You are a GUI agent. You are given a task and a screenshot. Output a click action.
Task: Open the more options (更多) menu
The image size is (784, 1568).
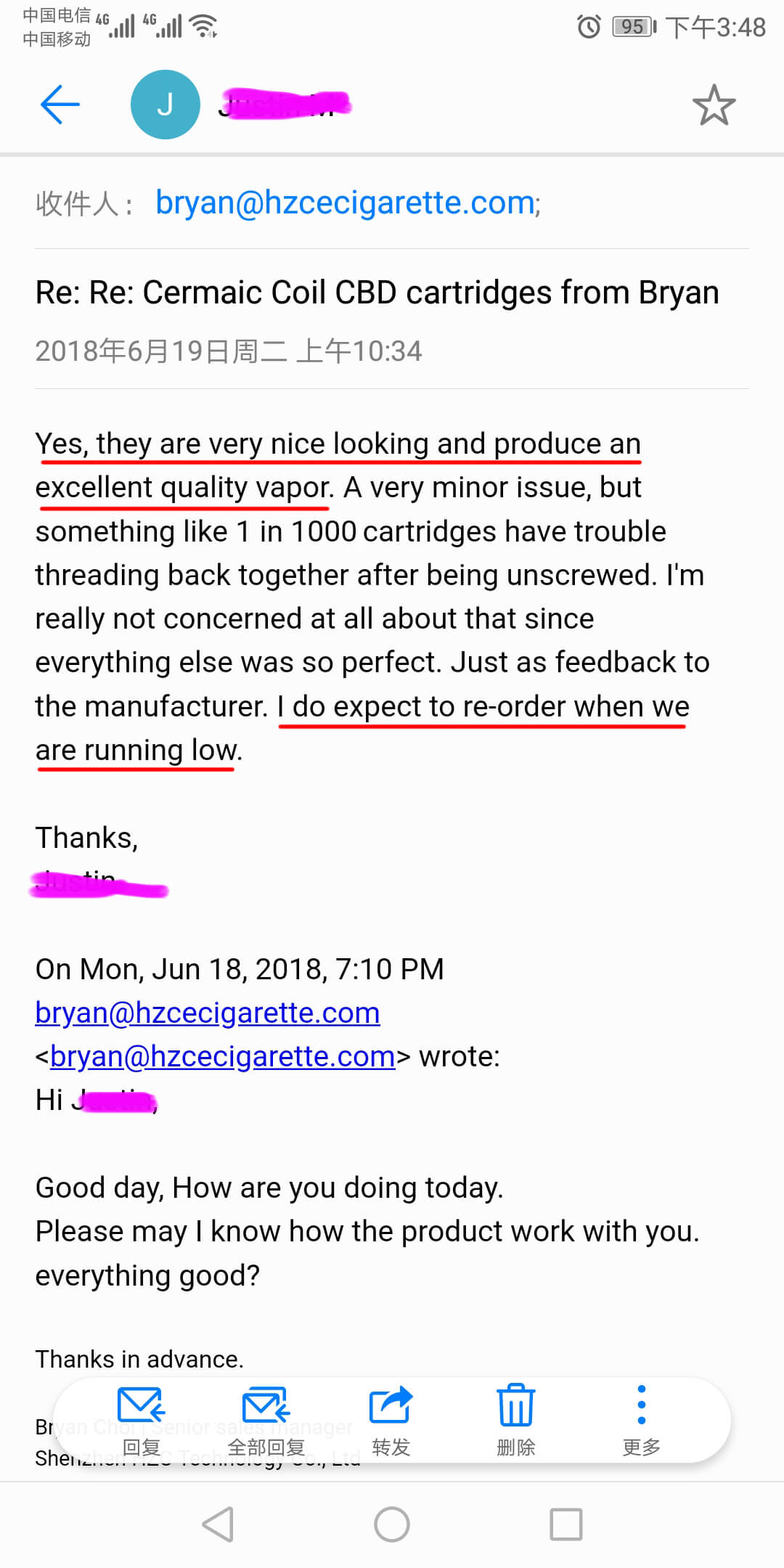click(642, 1420)
